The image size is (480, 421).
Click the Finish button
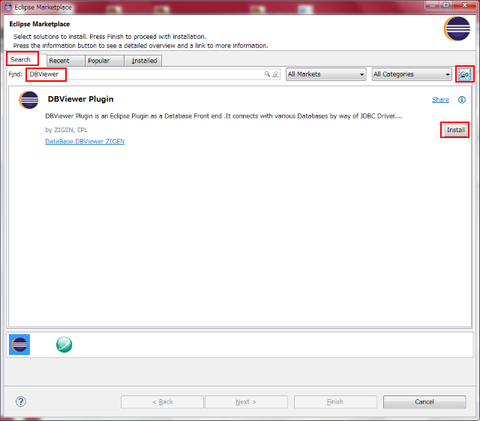coord(335,402)
